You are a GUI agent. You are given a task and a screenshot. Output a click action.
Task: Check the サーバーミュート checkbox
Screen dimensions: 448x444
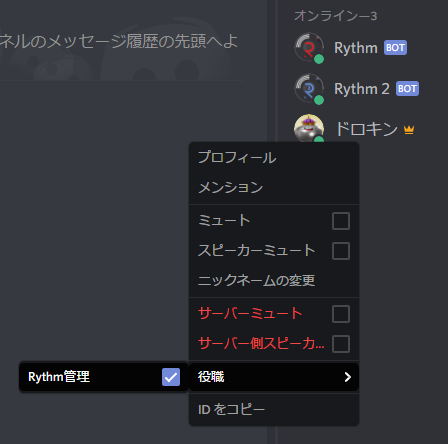pyautogui.click(x=341, y=314)
